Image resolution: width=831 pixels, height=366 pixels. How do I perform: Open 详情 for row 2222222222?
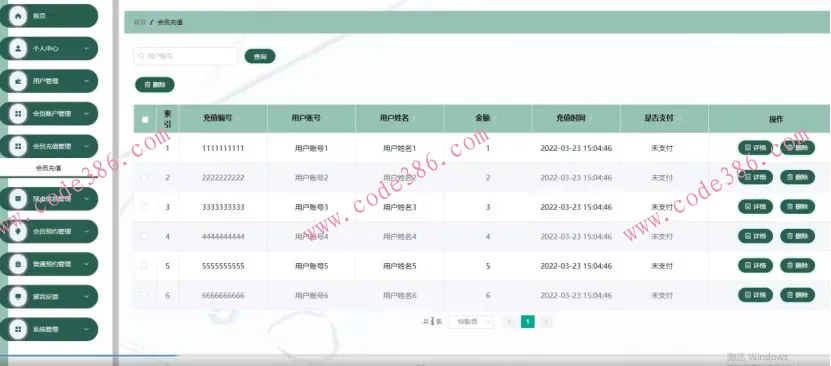755,177
